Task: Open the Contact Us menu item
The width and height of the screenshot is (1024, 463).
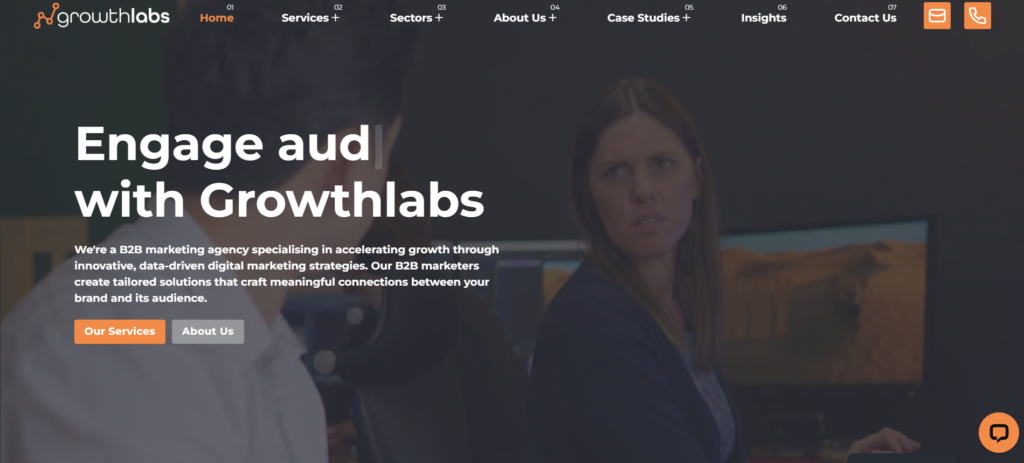Action: [865, 18]
